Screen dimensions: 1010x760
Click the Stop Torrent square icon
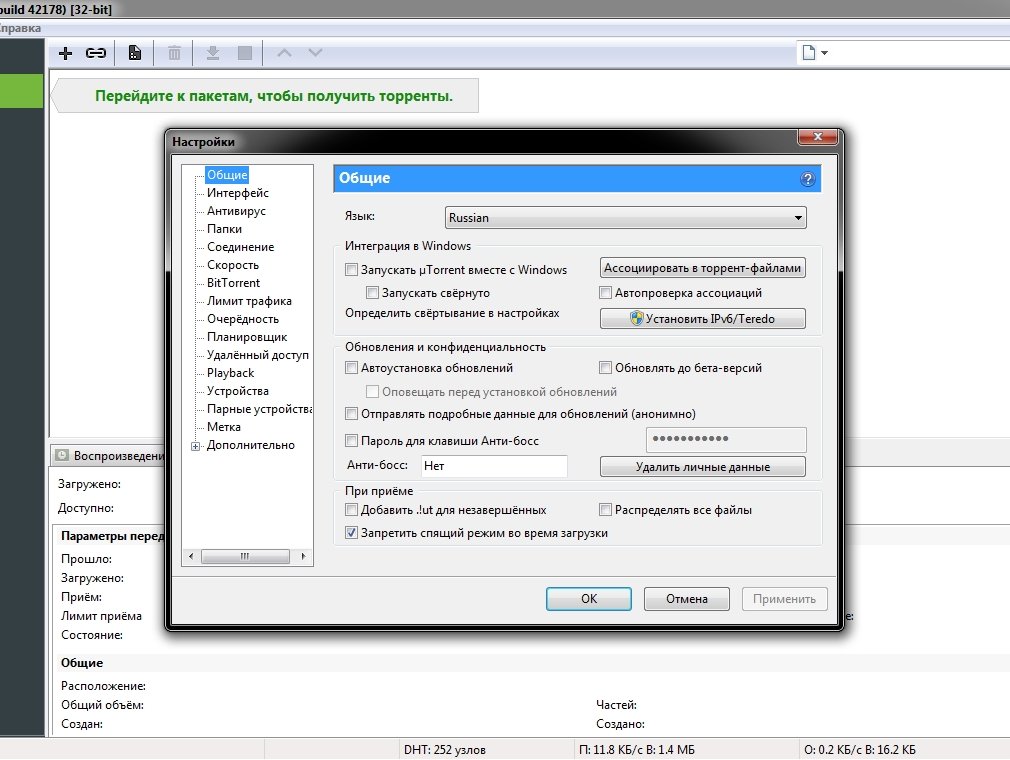click(245, 53)
